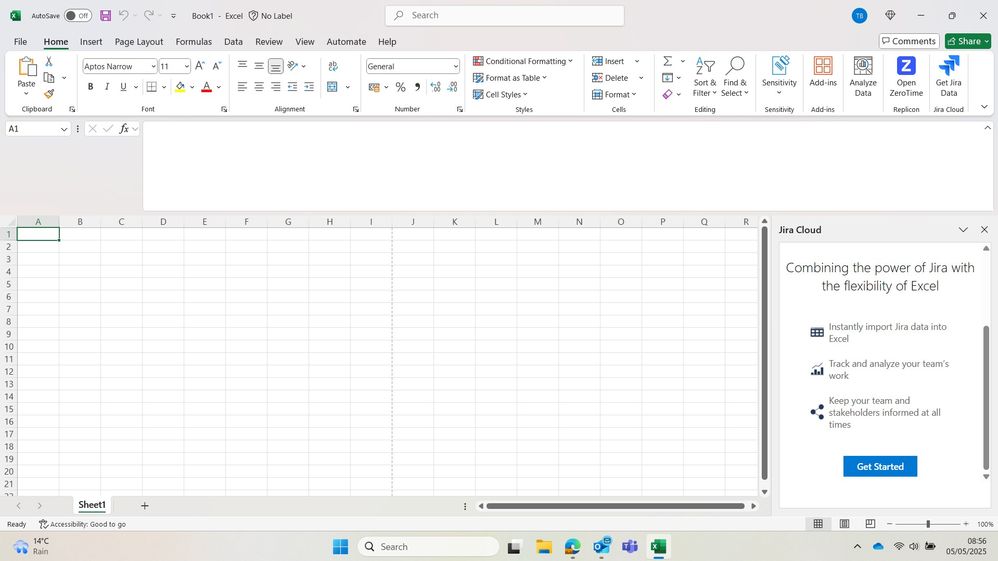Open the font name dropdown
Viewport: 998px width, 561px height.
(x=153, y=66)
